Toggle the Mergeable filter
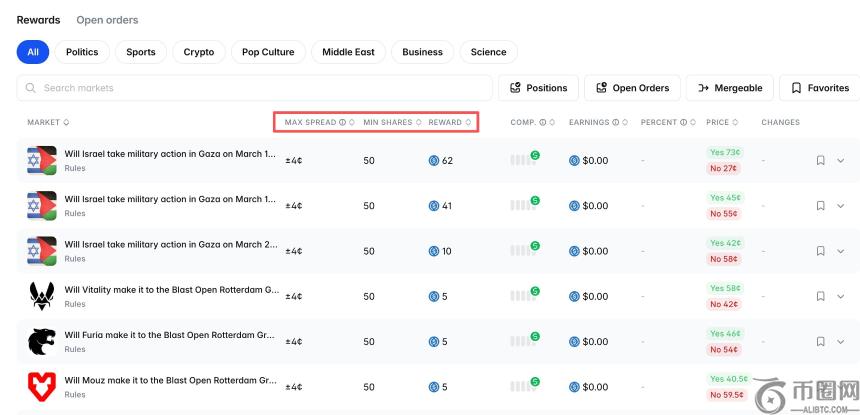 coord(730,88)
